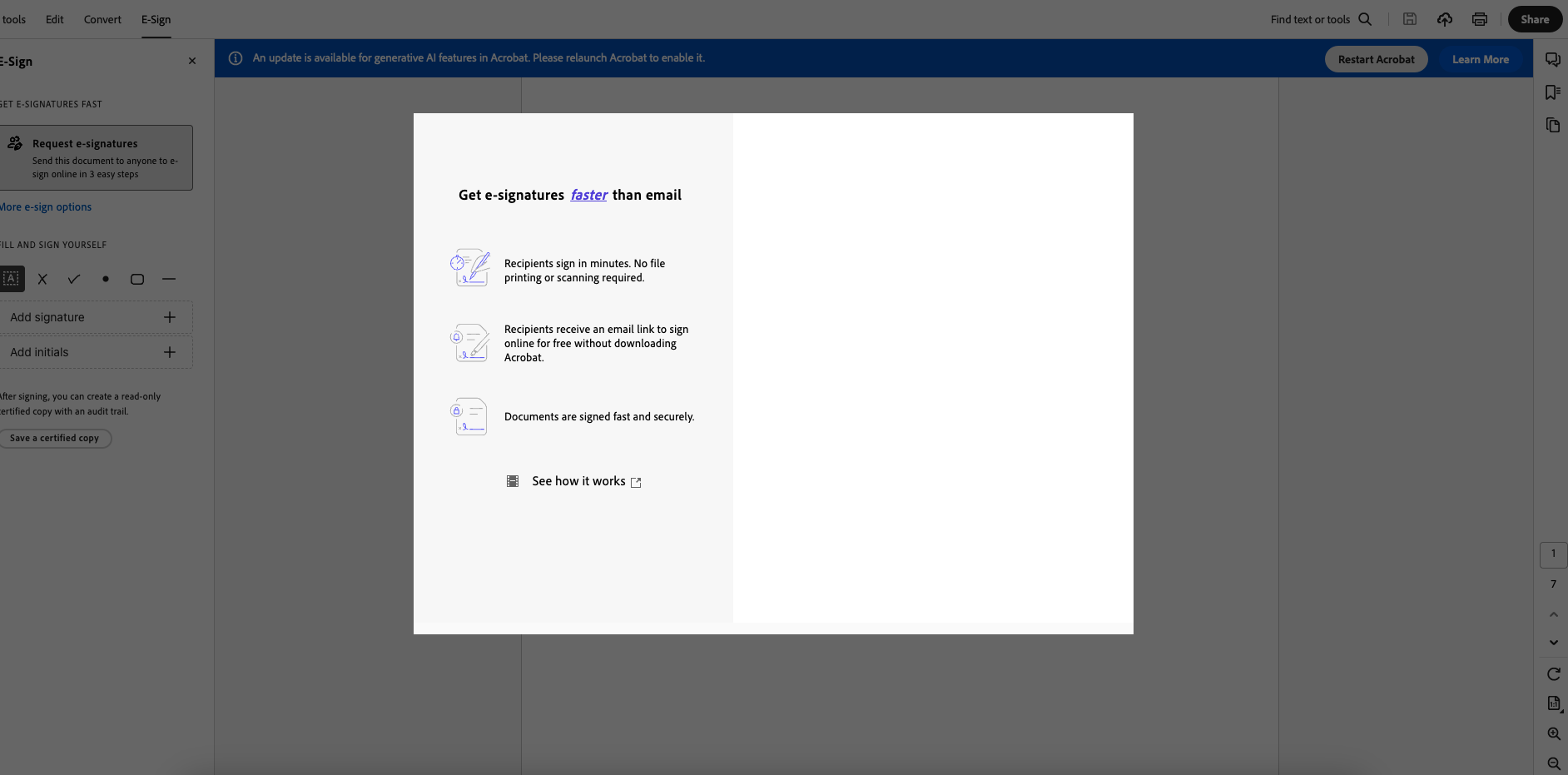Select the dot fill tool
This screenshot has width=1568, height=775.
tap(106, 279)
